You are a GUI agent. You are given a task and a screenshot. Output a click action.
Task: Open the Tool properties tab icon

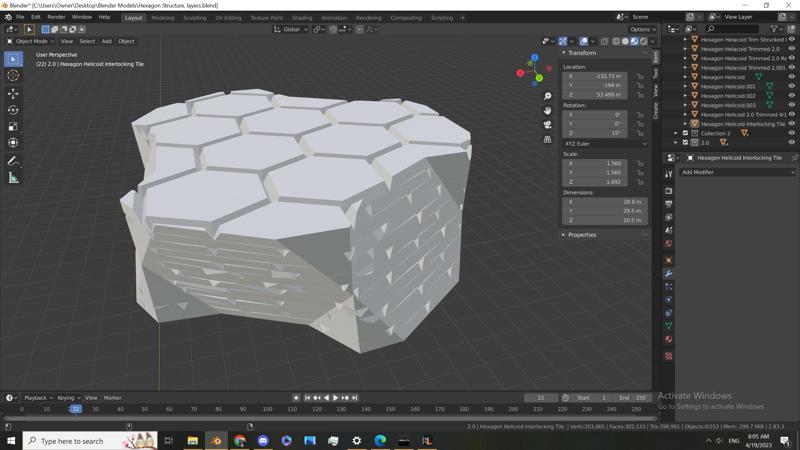pos(668,174)
